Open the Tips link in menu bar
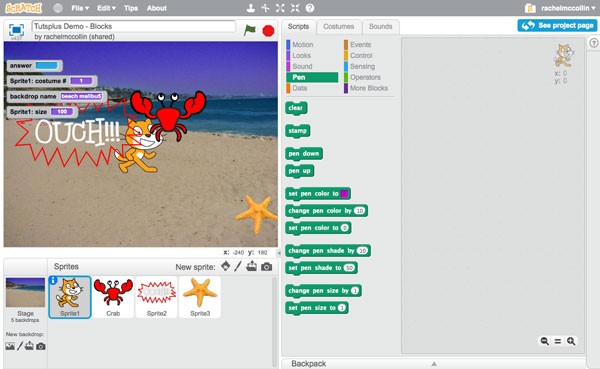The image size is (600, 369). 131,8
